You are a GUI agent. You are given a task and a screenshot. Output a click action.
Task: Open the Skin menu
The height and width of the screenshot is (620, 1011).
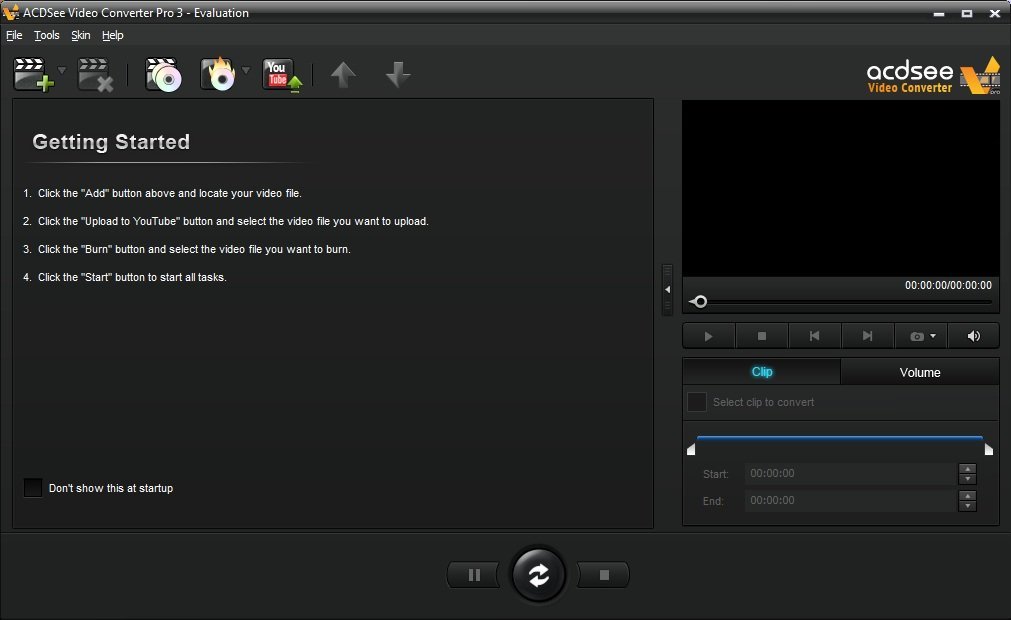(x=81, y=35)
